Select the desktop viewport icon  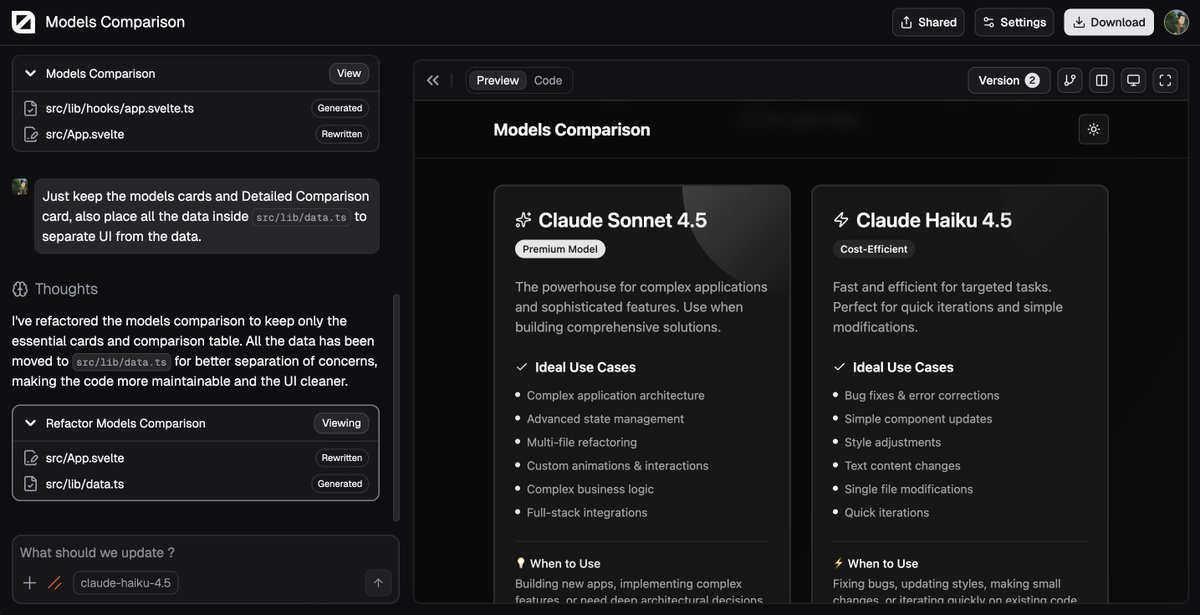pos(1134,80)
